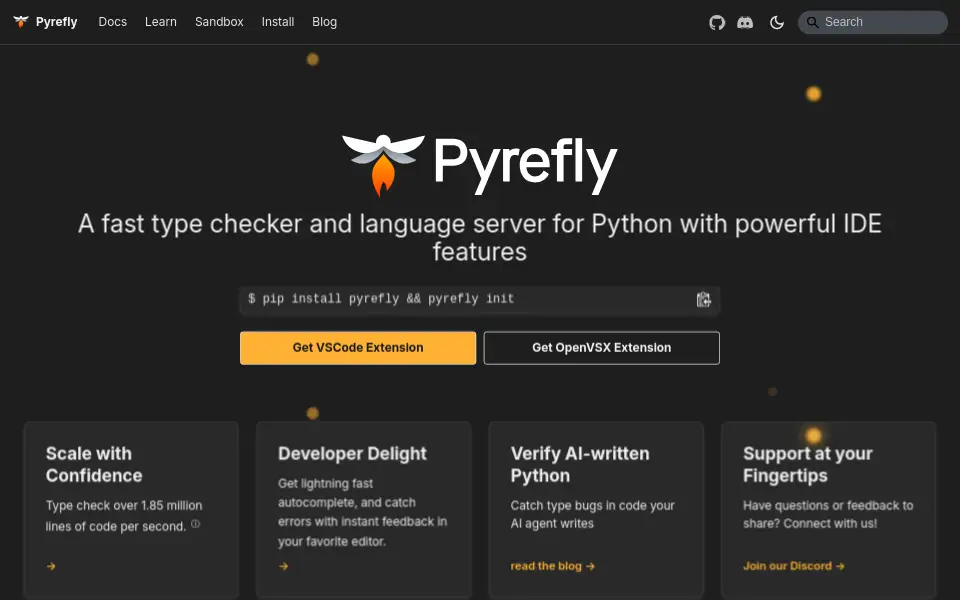This screenshot has height=600, width=960.
Task: Click Get VSCode Extension button
Action: pos(358,348)
